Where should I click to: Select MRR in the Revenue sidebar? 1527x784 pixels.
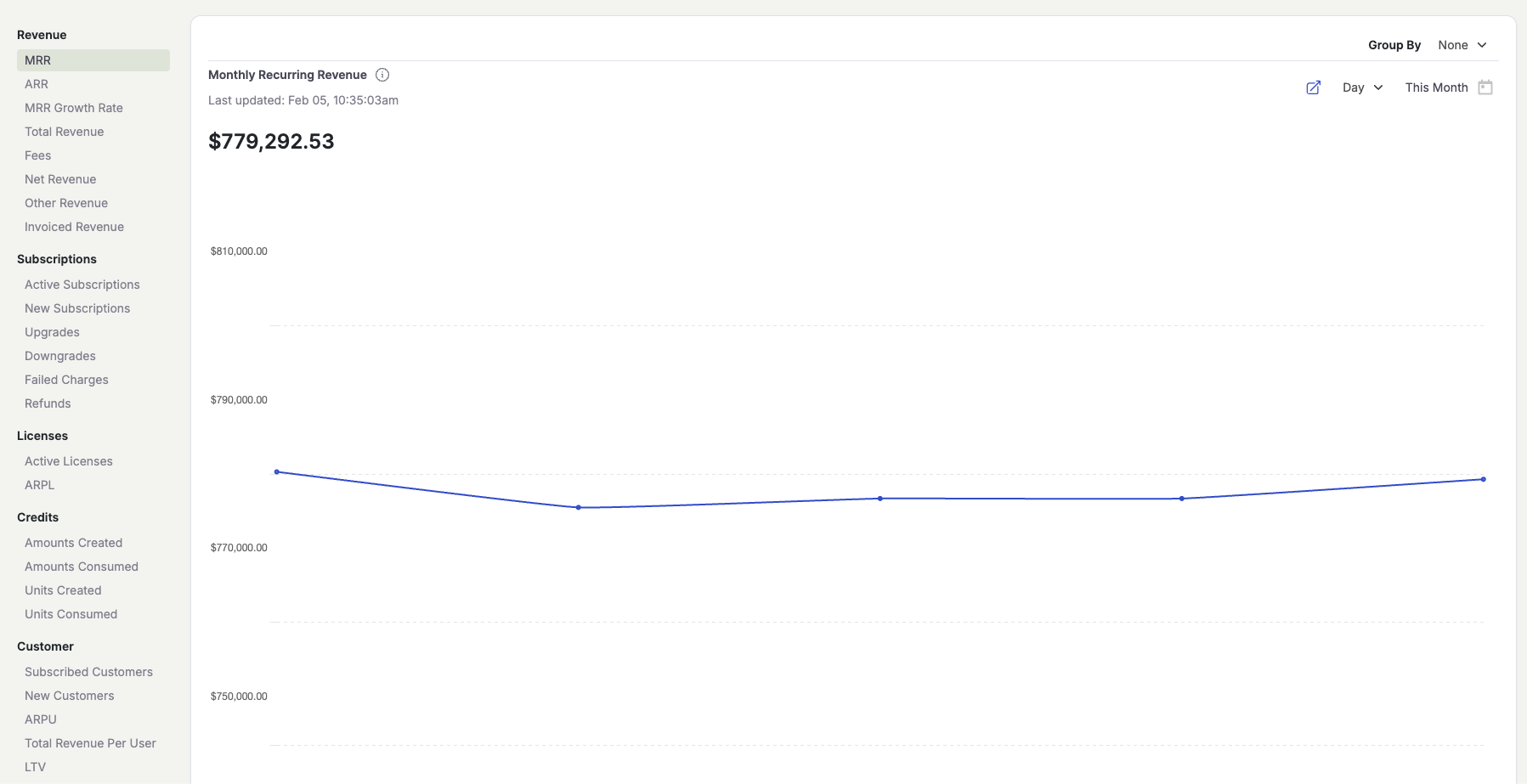click(37, 60)
